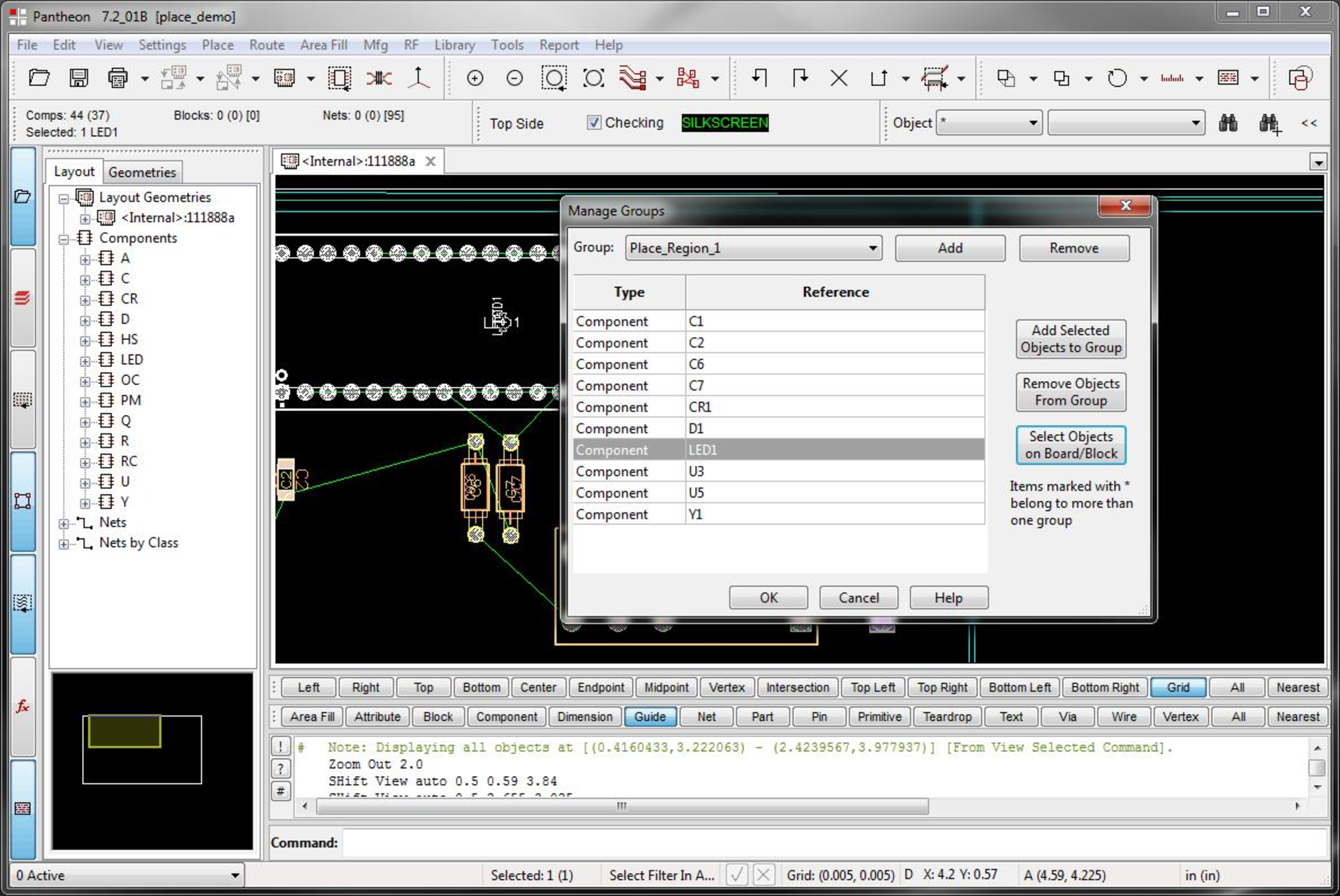The height and width of the screenshot is (896, 1340).
Task: Click the binoculars find icon
Action: point(1228,124)
